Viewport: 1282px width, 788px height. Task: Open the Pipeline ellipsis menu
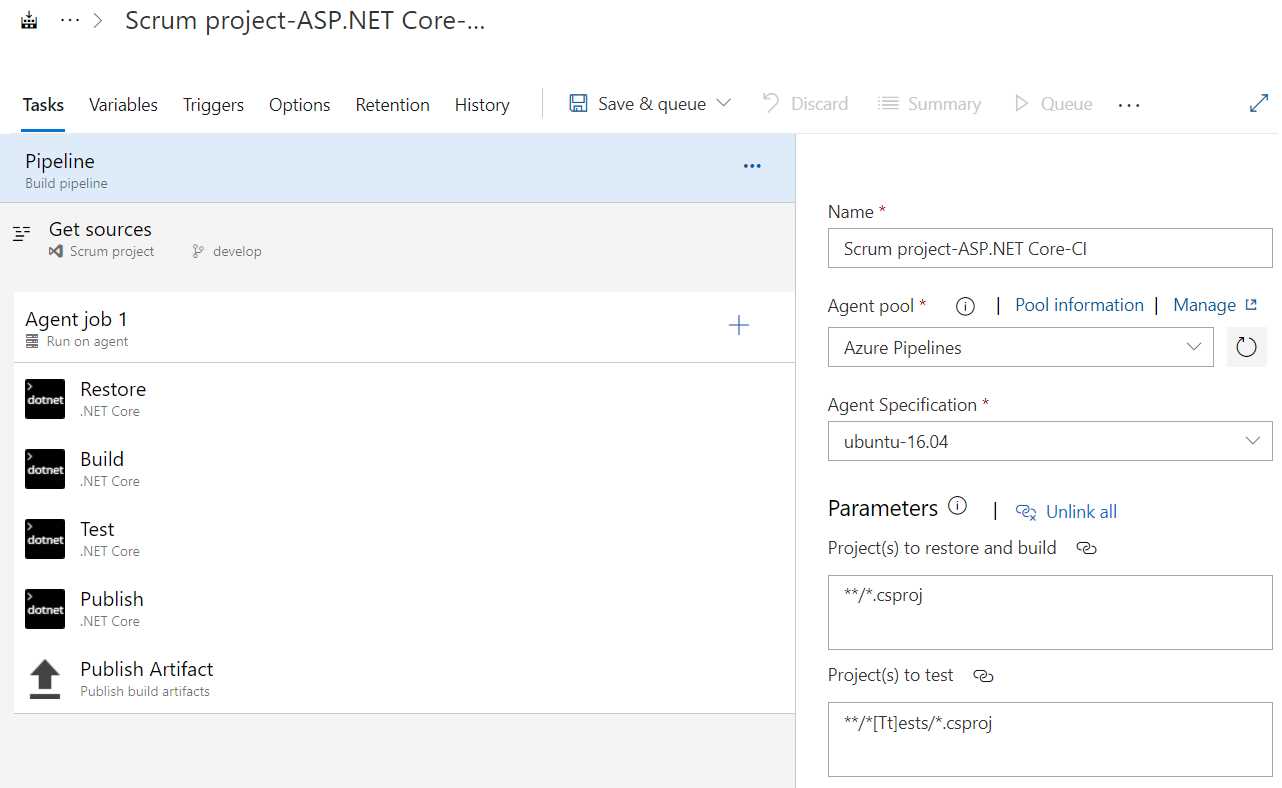click(752, 165)
